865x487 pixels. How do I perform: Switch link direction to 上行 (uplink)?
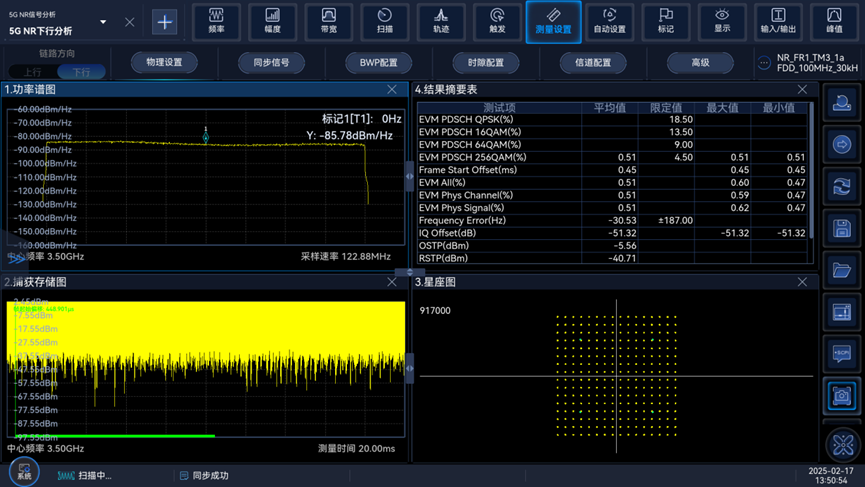33,72
